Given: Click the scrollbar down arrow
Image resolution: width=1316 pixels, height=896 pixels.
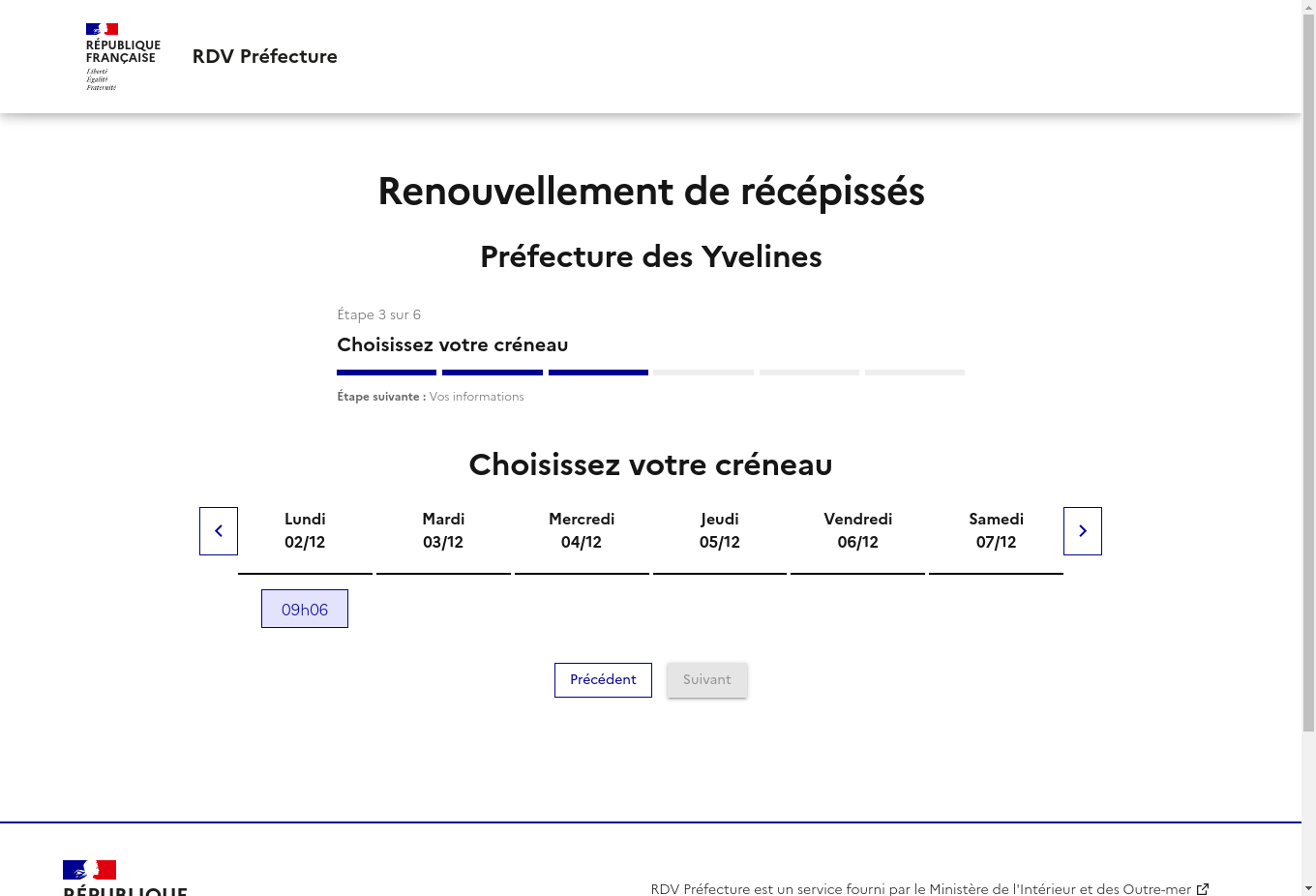Looking at the screenshot, I should pos(1308,888).
